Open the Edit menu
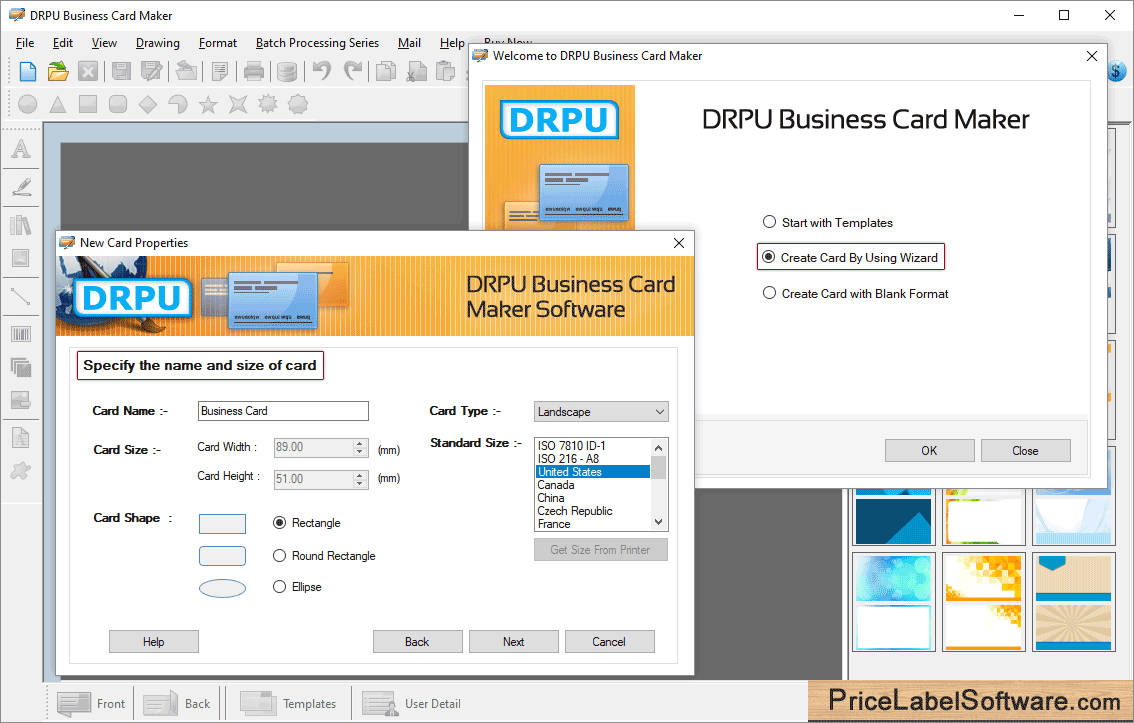1134x723 pixels. pos(63,43)
